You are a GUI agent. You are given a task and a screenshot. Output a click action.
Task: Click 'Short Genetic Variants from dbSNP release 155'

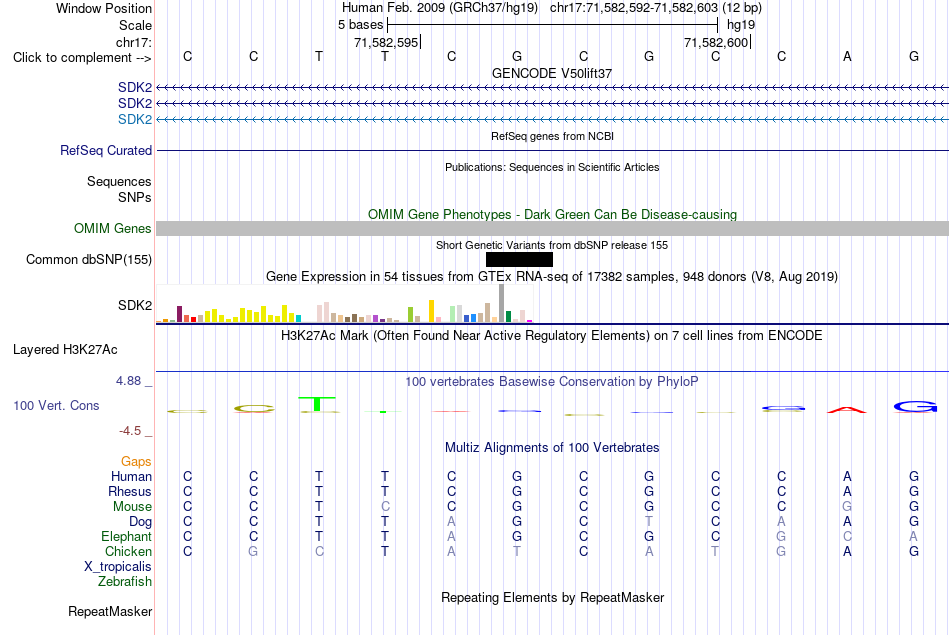(x=552, y=245)
